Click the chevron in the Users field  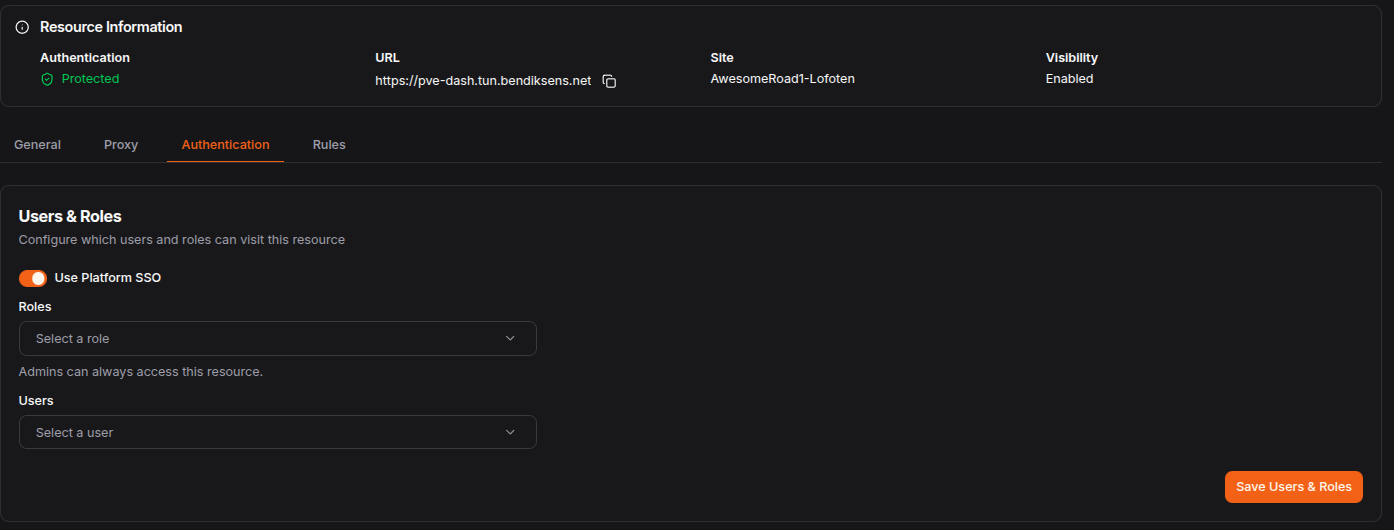pyautogui.click(x=510, y=432)
